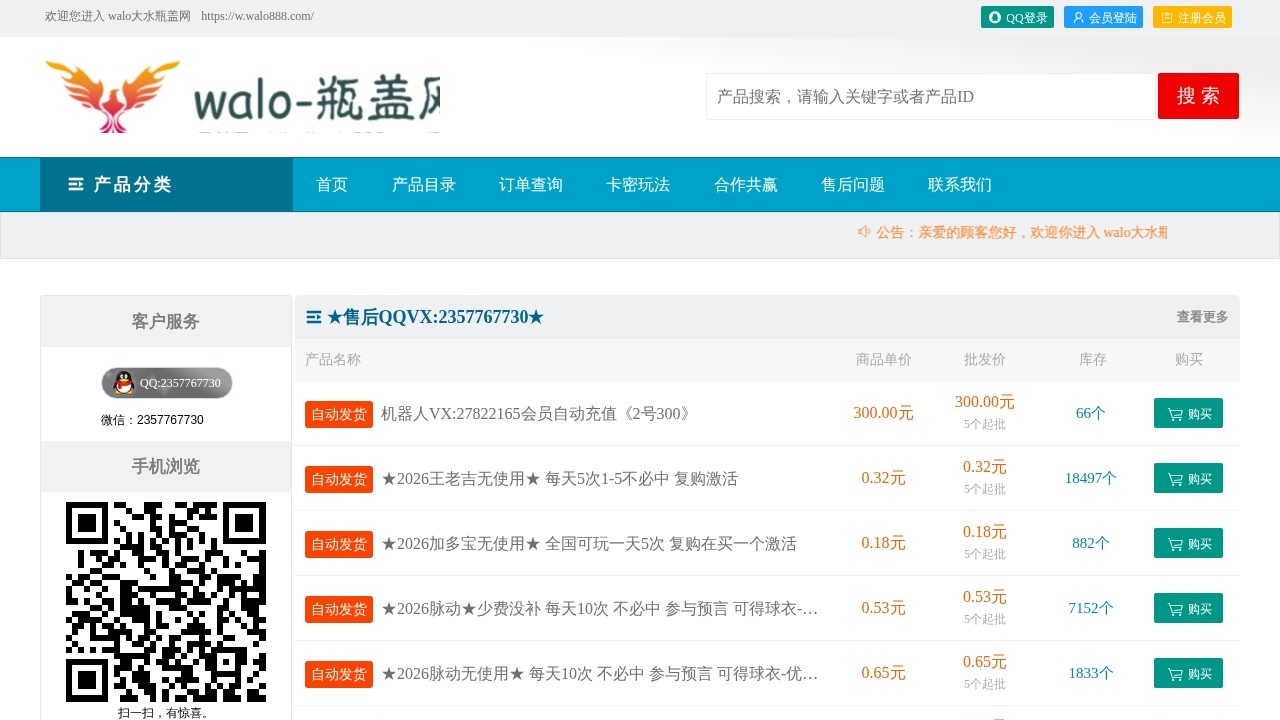Click the 公告 announcement marquee text
1280x720 pixels.
click(x=1022, y=232)
